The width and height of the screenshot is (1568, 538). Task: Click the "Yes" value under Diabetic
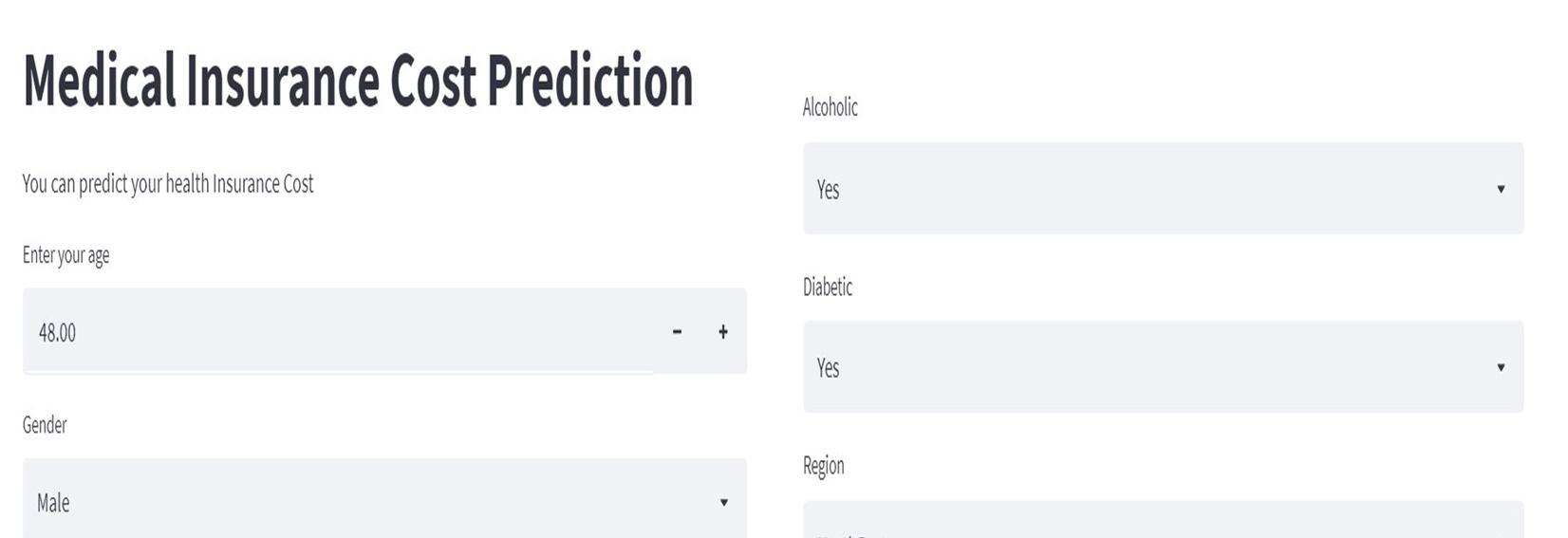[828, 368]
